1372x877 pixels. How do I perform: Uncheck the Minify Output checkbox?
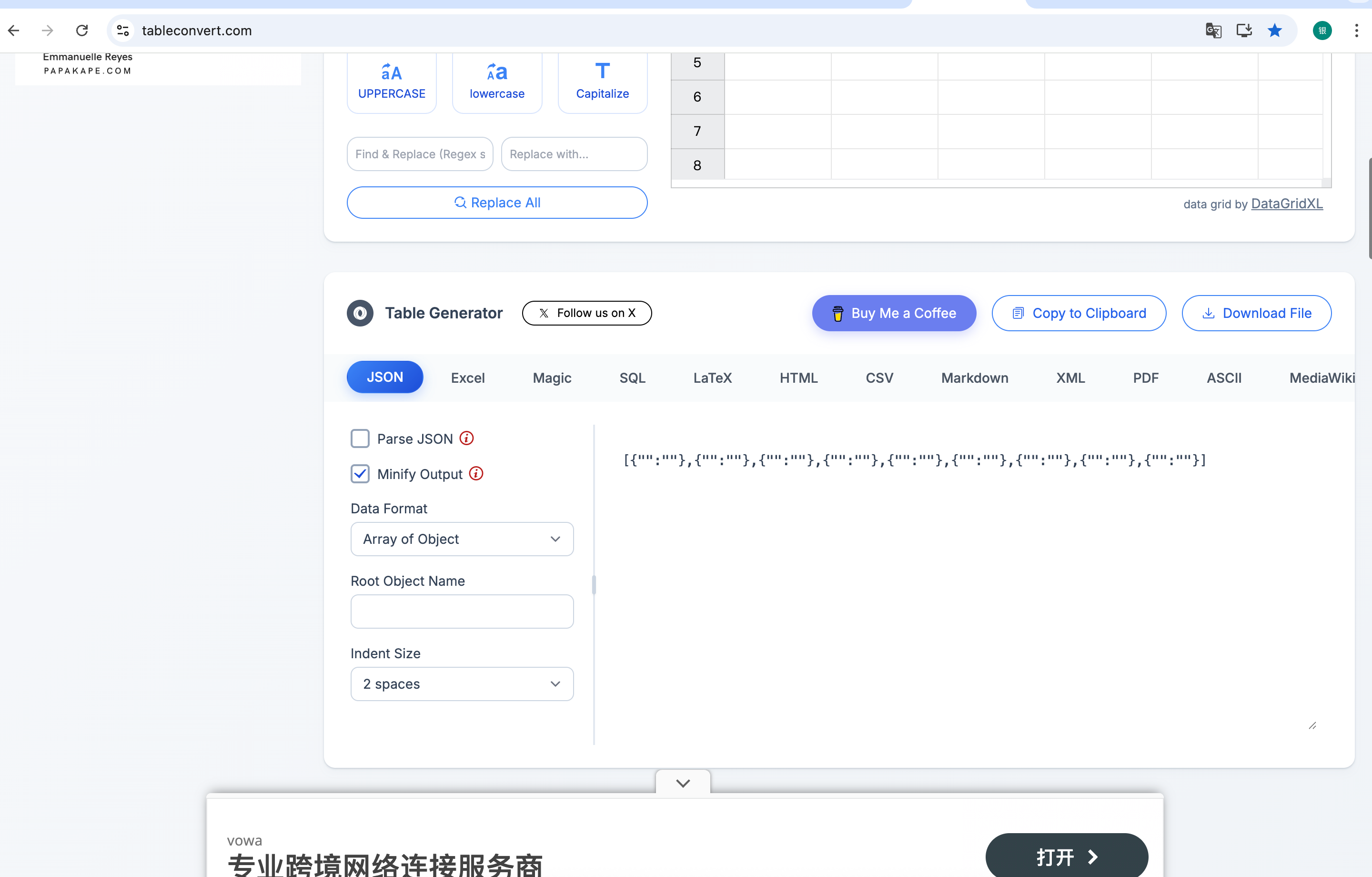[x=360, y=474]
